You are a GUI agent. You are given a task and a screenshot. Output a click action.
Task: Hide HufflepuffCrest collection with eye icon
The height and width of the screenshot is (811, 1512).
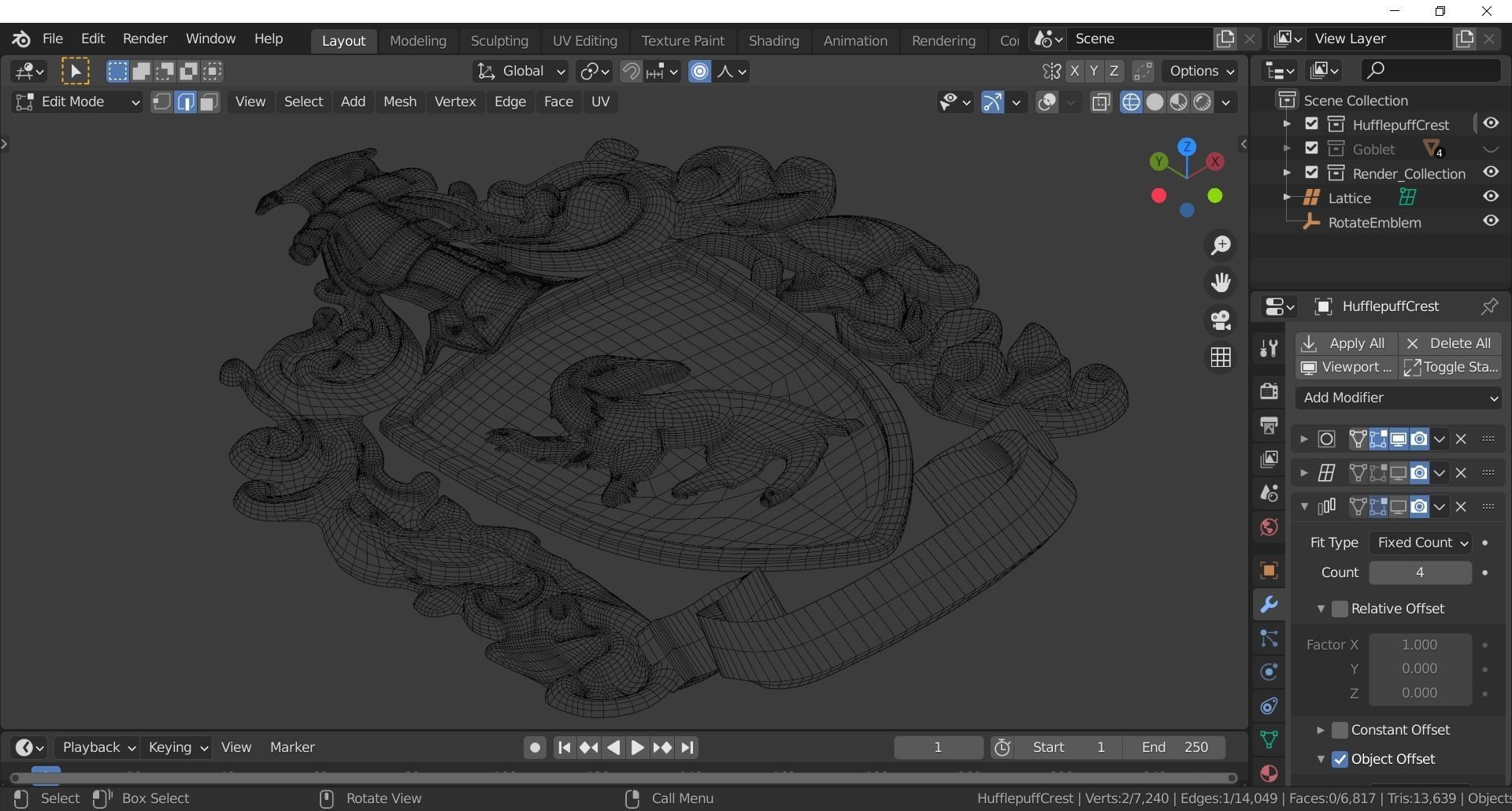coord(1491,124)
